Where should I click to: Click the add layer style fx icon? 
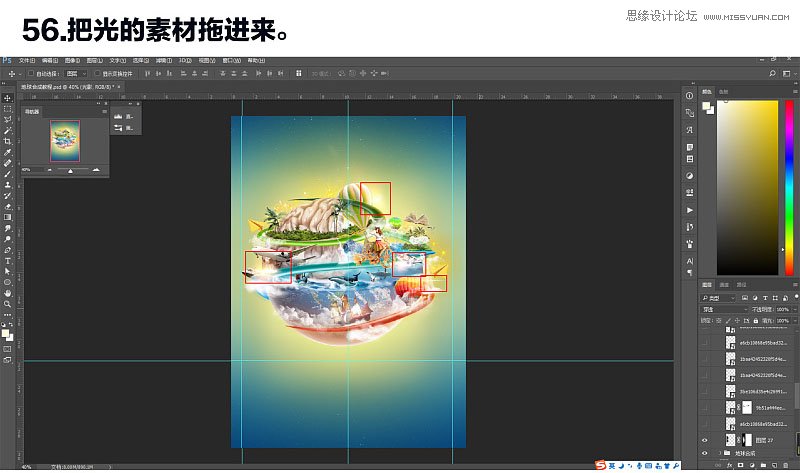pos(730,465)
